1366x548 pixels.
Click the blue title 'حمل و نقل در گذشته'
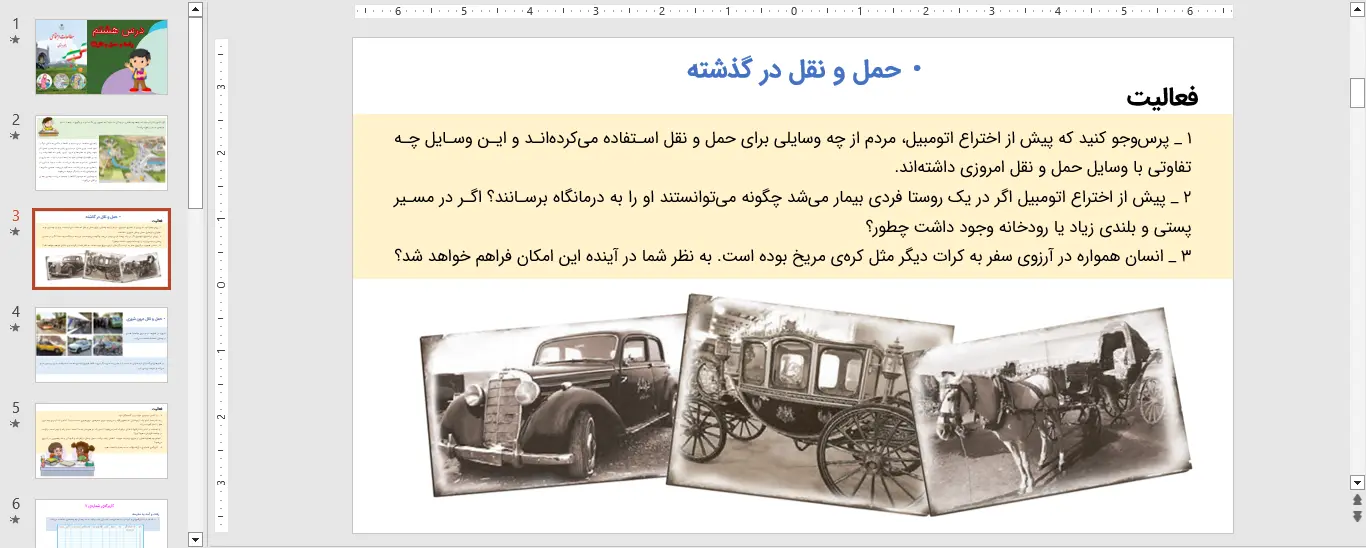pos(793,70)
